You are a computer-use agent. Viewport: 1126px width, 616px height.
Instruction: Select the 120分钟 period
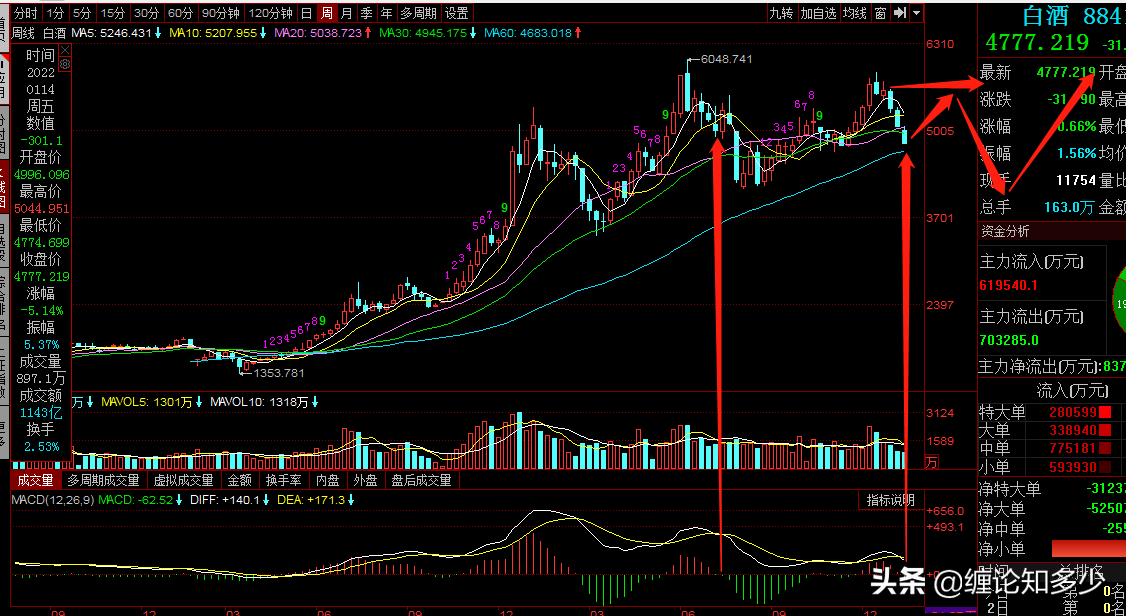coord(271,13)
